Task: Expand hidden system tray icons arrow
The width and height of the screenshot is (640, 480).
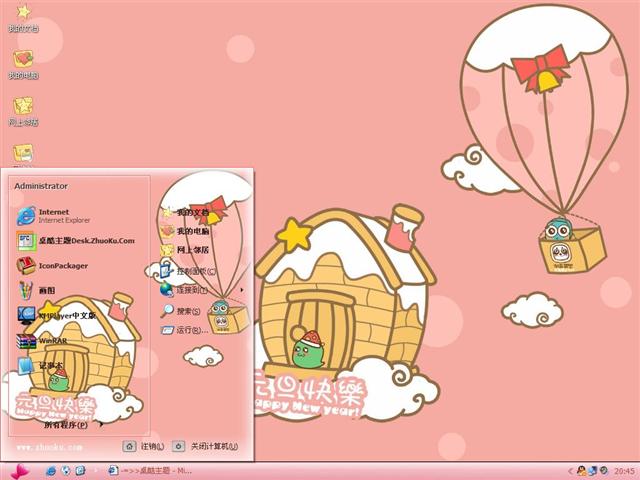Action: (x=571, y=471)
